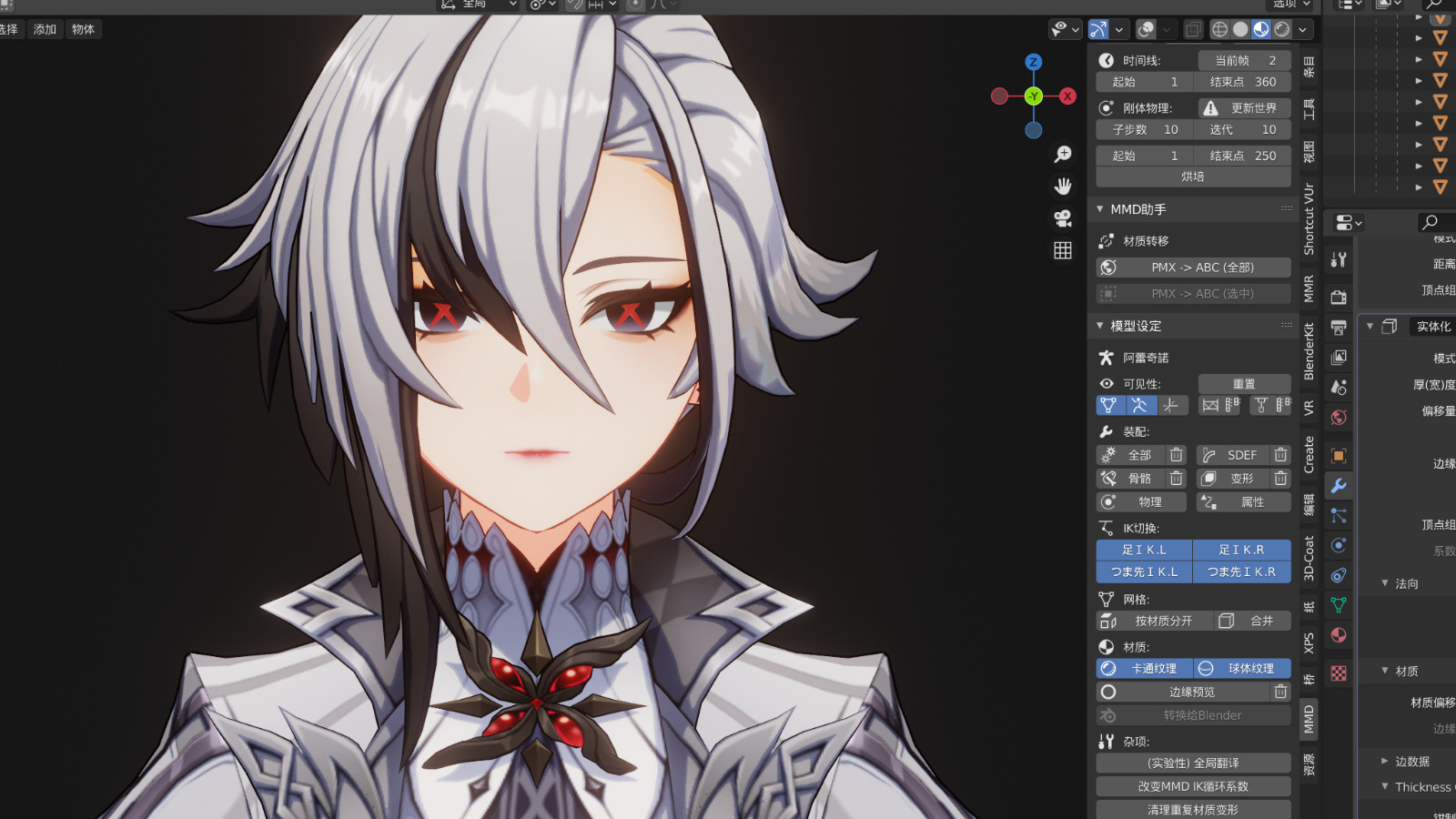Image resolution: width=1456 pixels, height=819 pixels.
Task: Switch to the BlenderKit sidebar tab
Action: tap(1309, 351)
